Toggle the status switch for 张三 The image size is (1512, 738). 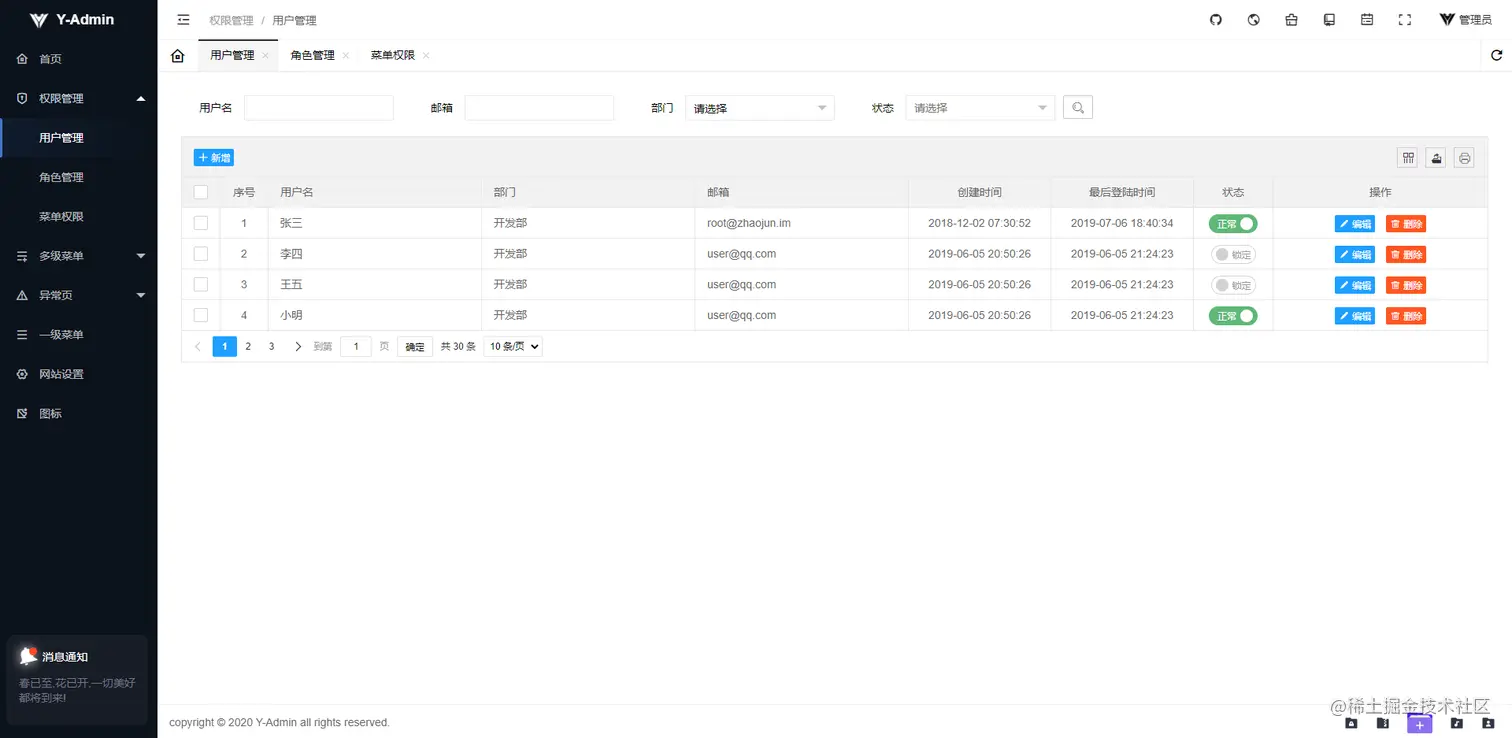[x=1233, y=224]
